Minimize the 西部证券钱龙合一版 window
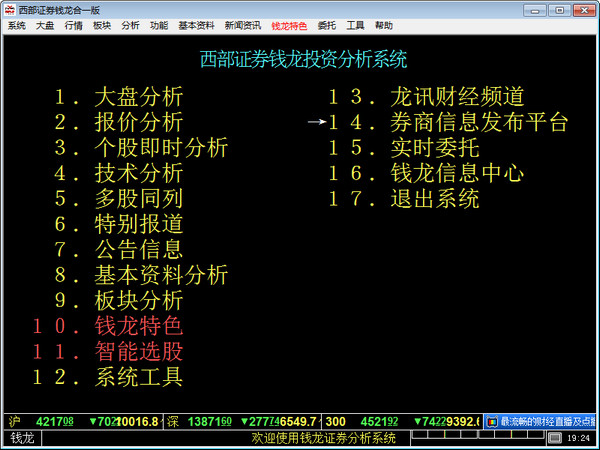 click(x=535, y=10)
